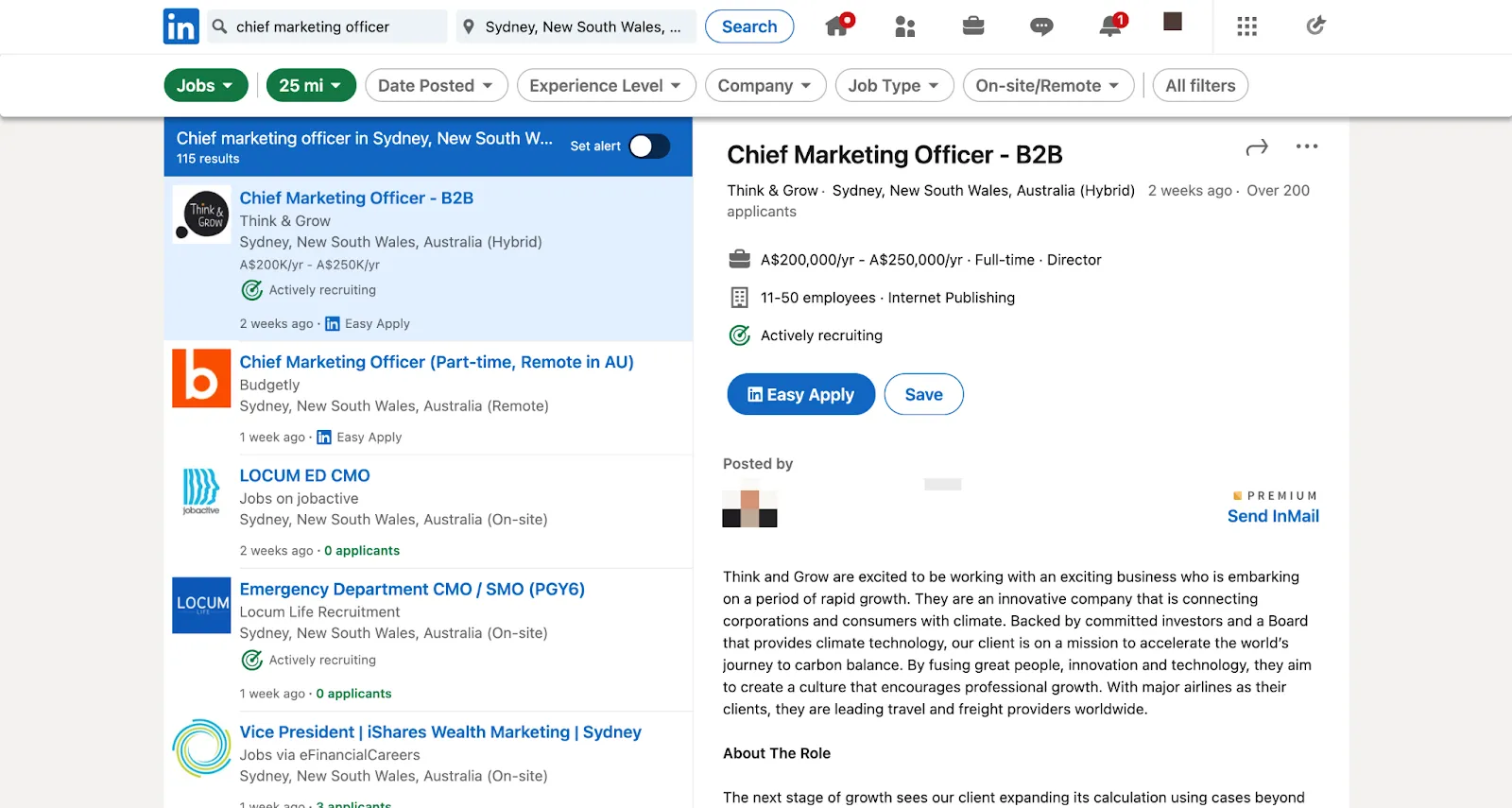
Task: Open the Messaging speech bubble icon
Action: (x=1041, y=26)
